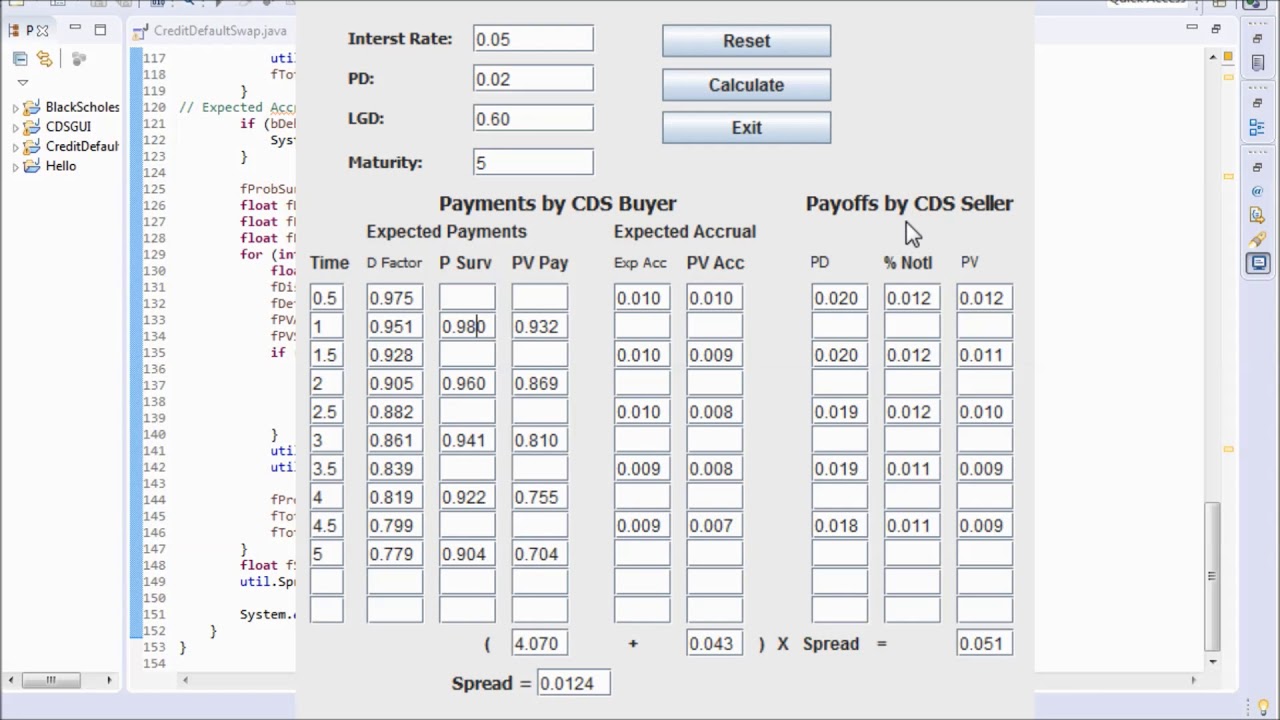Expand the BlackScholes project in Package Explorer
The width and height of the screenshot is (1280, 720).
click(x=15, y=107)
